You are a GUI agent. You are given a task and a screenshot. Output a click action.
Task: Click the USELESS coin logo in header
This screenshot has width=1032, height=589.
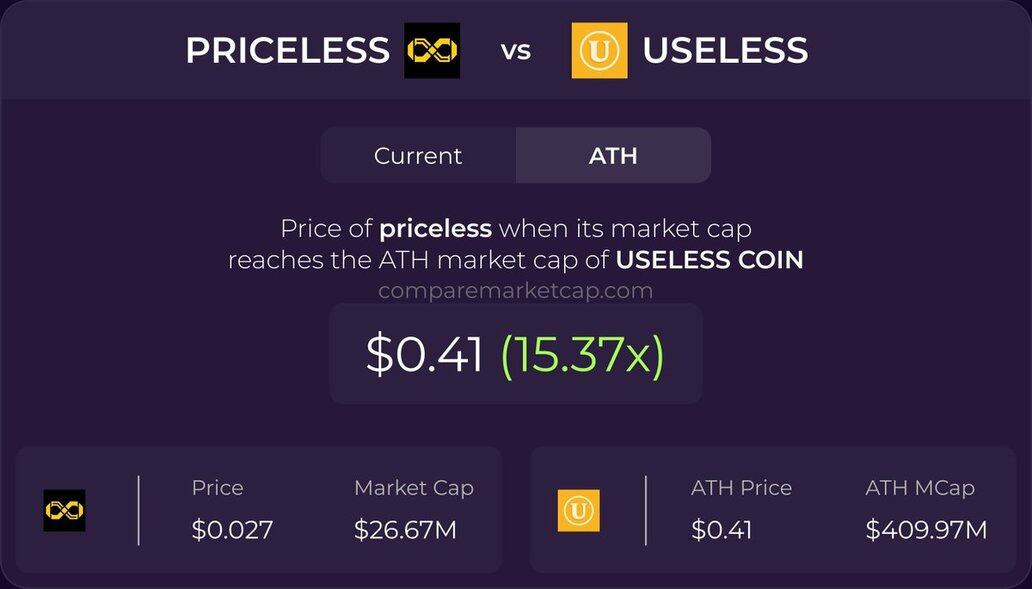coord(599,50)
